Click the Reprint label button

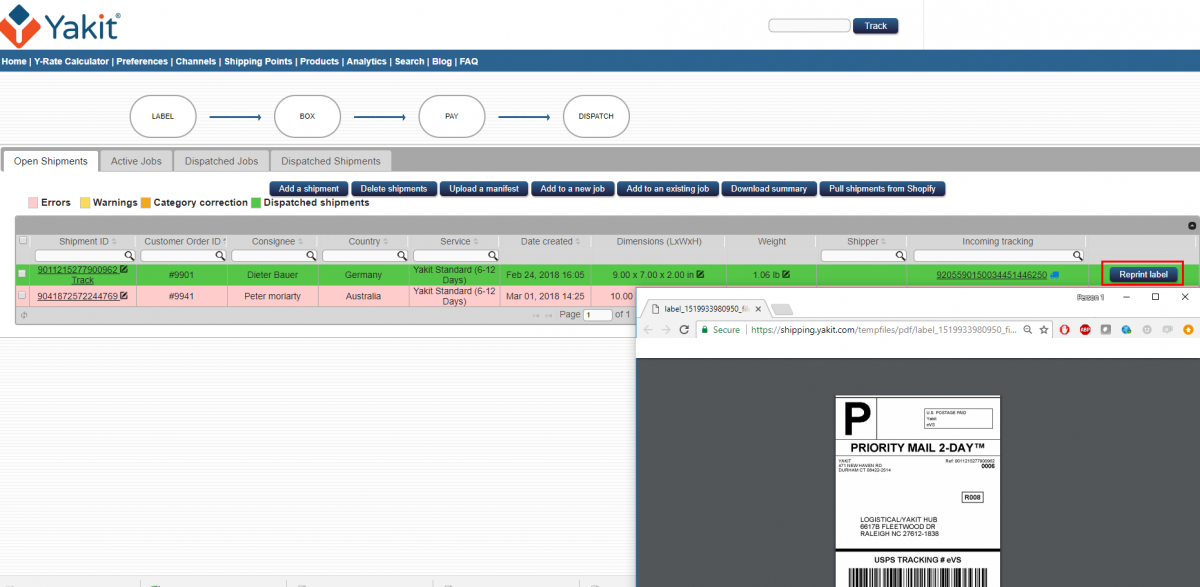coord(1142,274)
